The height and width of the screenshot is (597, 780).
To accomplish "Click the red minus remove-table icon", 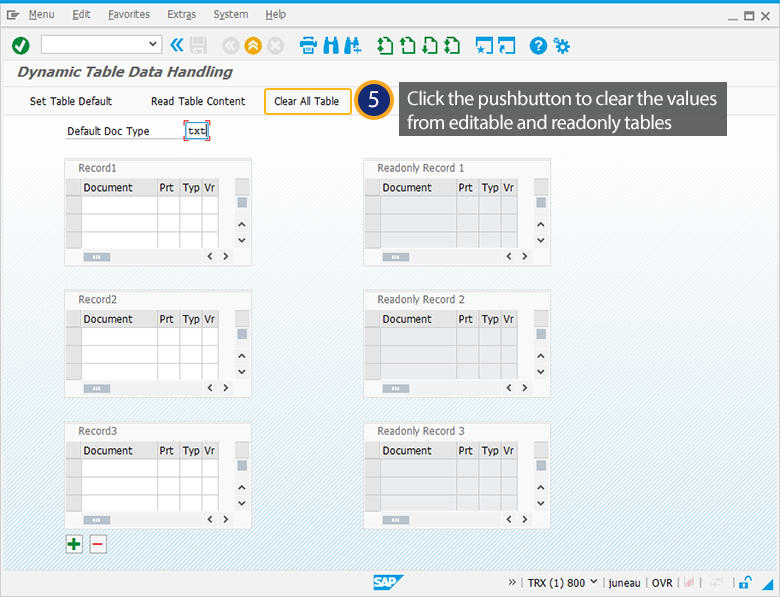I will tap(98, 544).
